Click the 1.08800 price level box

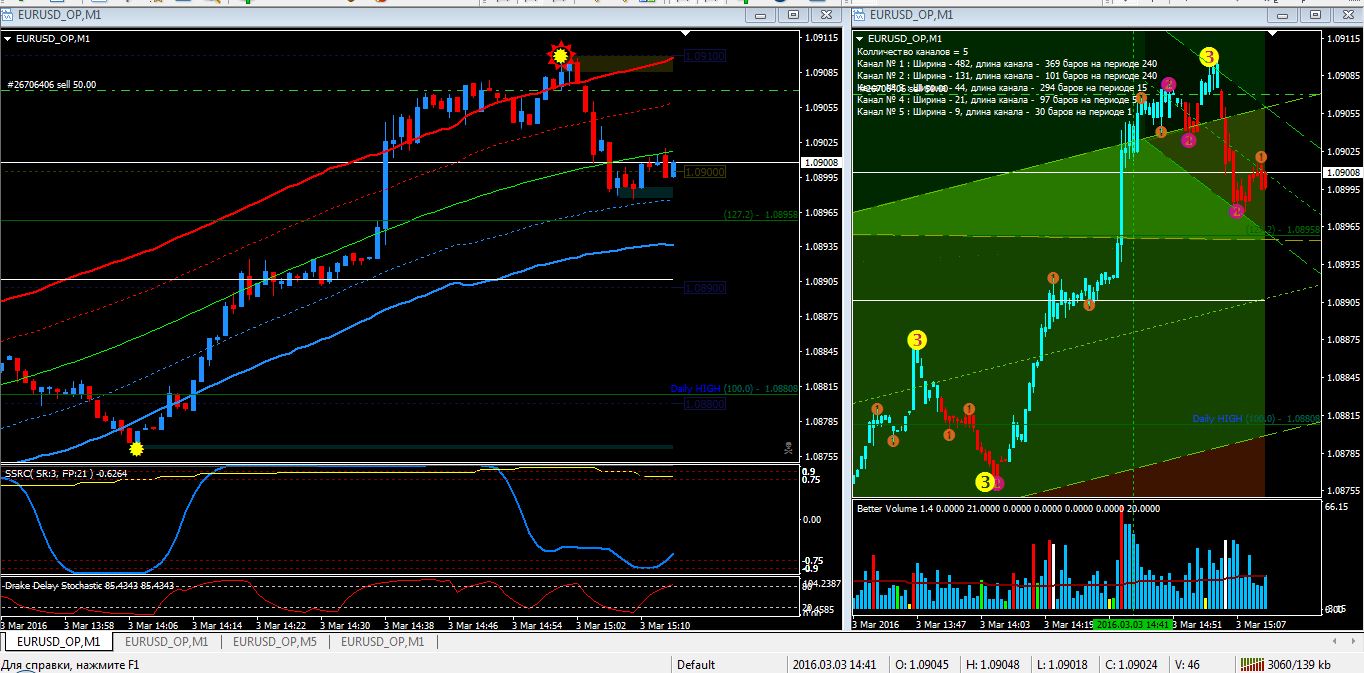point(705,404)
